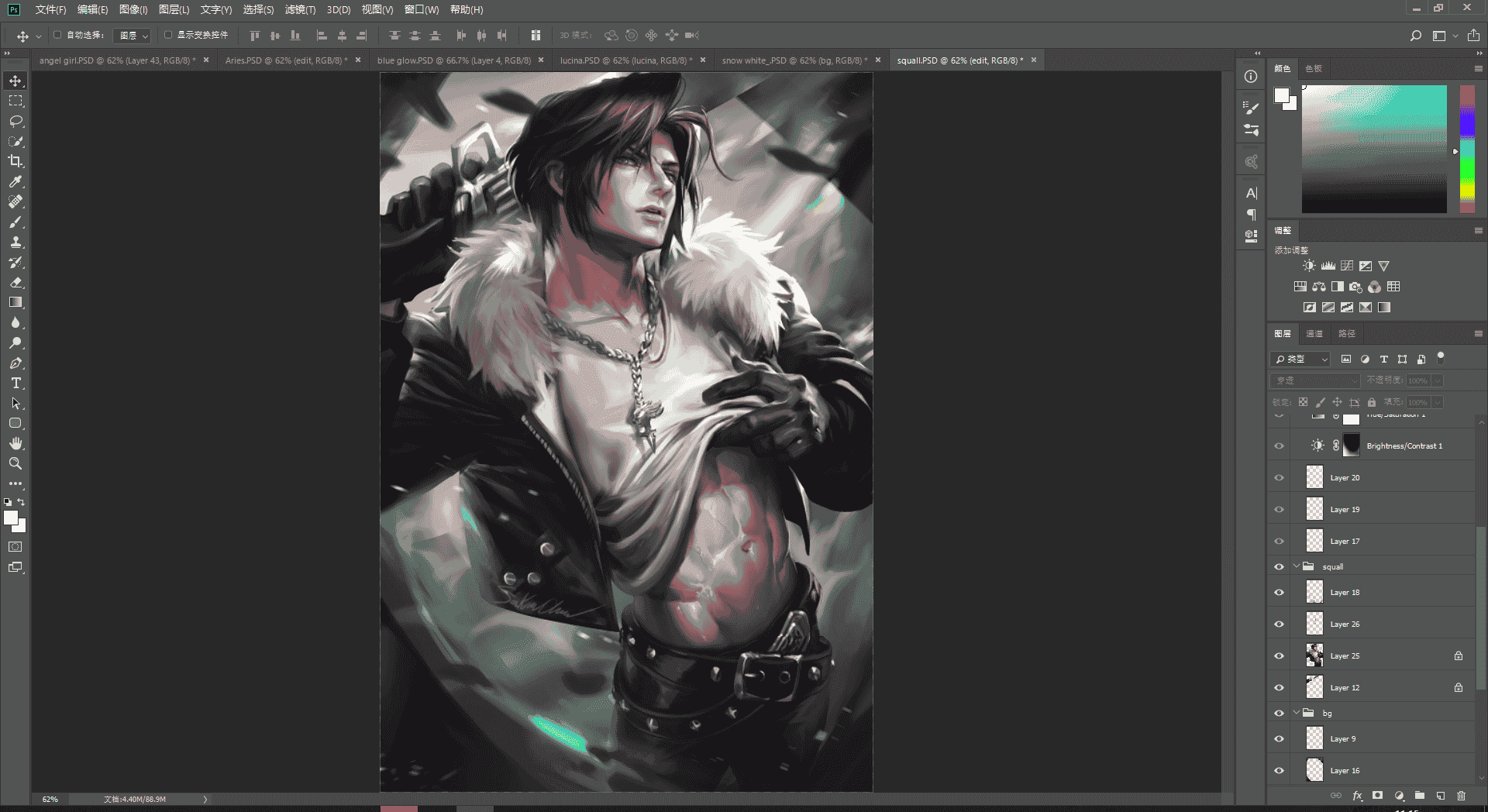The width and height of the screenshot is (1488, 812).
Task: Select the Eraser tool
Action: [x=15, y=283]
